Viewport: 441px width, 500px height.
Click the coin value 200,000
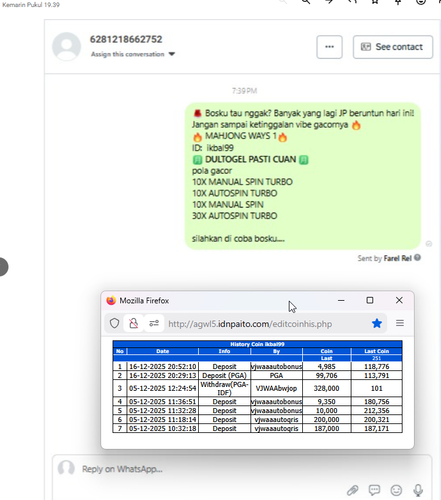pos(326,419)
